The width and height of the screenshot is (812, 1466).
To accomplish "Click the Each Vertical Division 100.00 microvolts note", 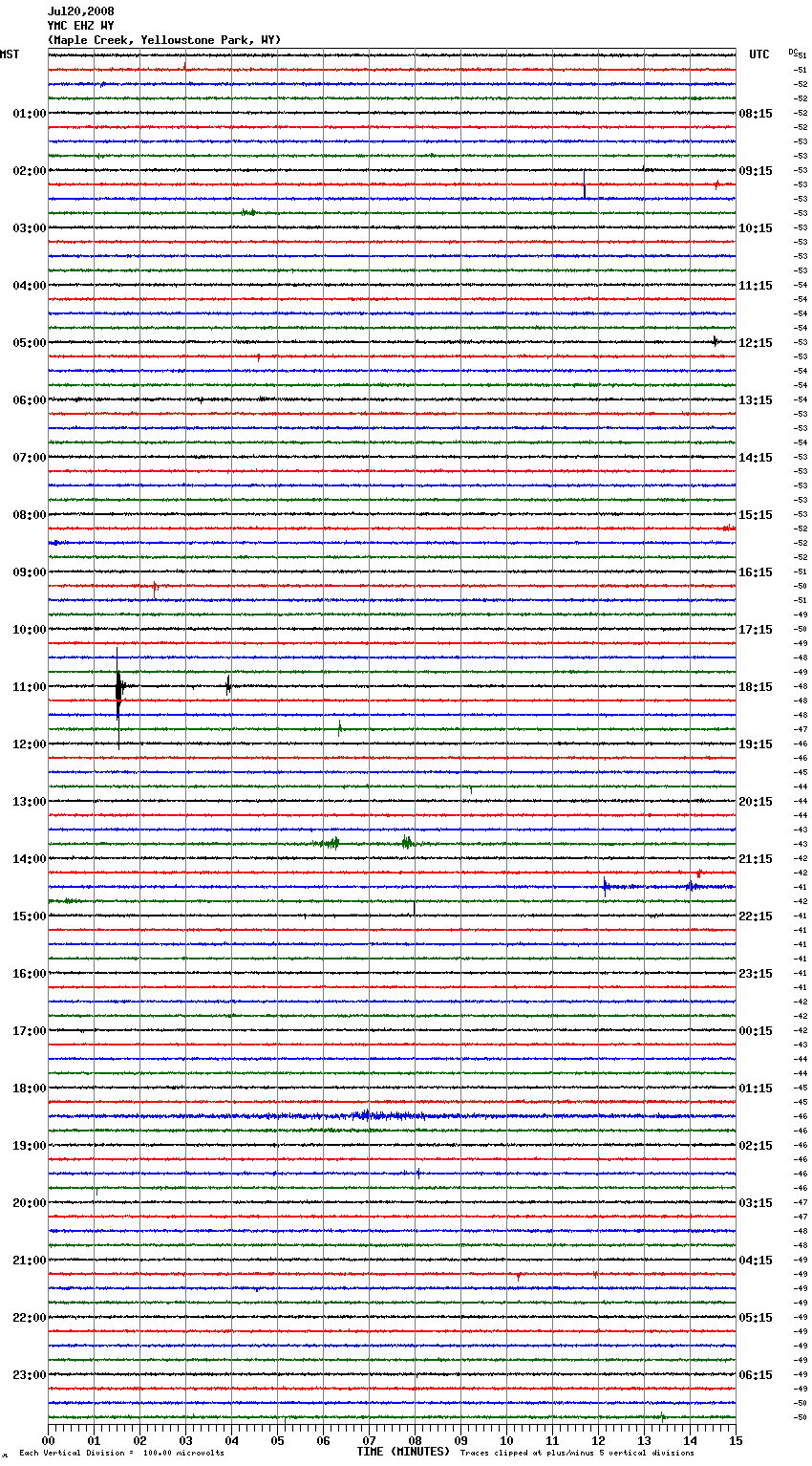I will (121, 1453).
